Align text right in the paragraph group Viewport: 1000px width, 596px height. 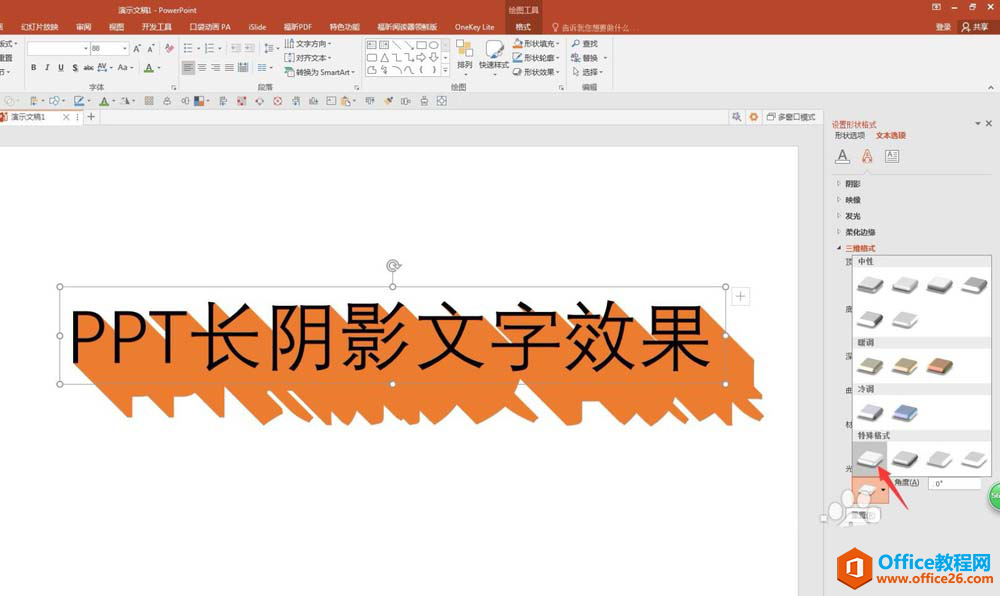(x=216, y=68)
